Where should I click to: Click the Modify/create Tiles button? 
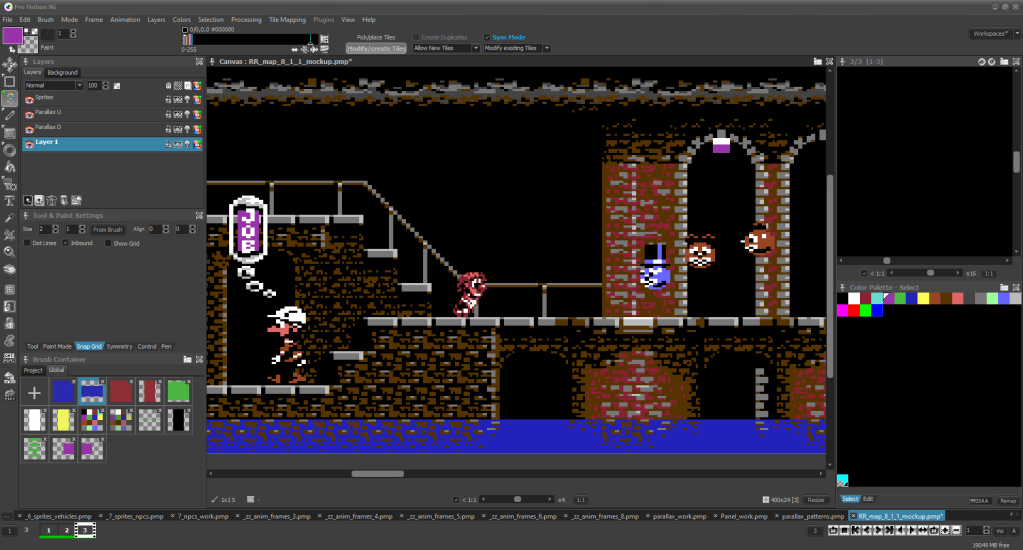(x=376, y=48)
